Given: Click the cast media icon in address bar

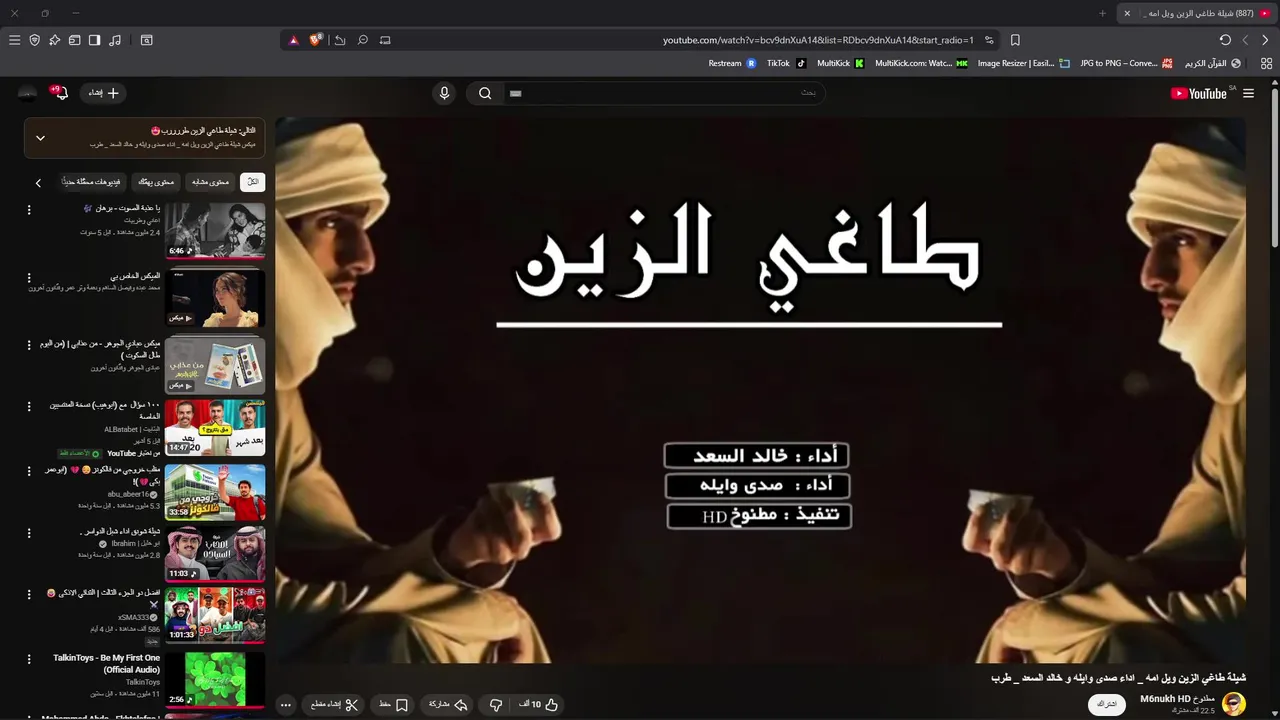Looking at the screenshot, I should pyautogui.click(x=385, y=40).
